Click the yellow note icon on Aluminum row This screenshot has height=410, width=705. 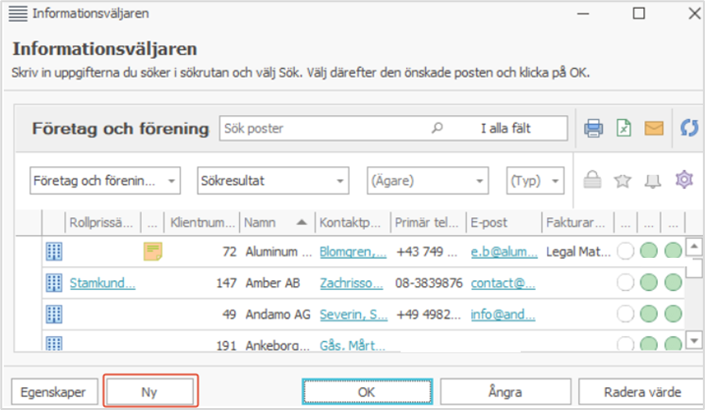coord(152,253)
